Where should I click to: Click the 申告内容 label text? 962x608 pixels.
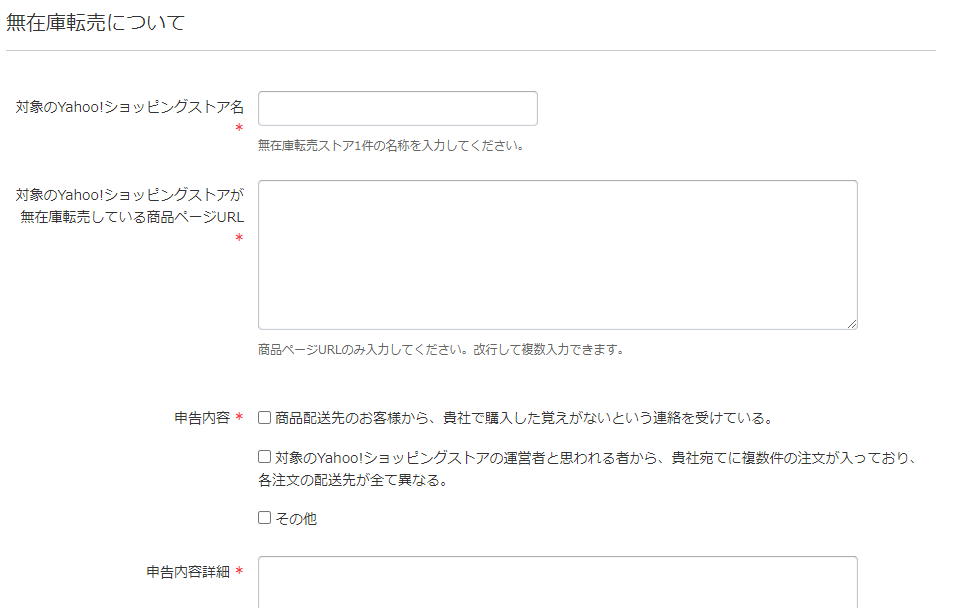tap(202, 418)
